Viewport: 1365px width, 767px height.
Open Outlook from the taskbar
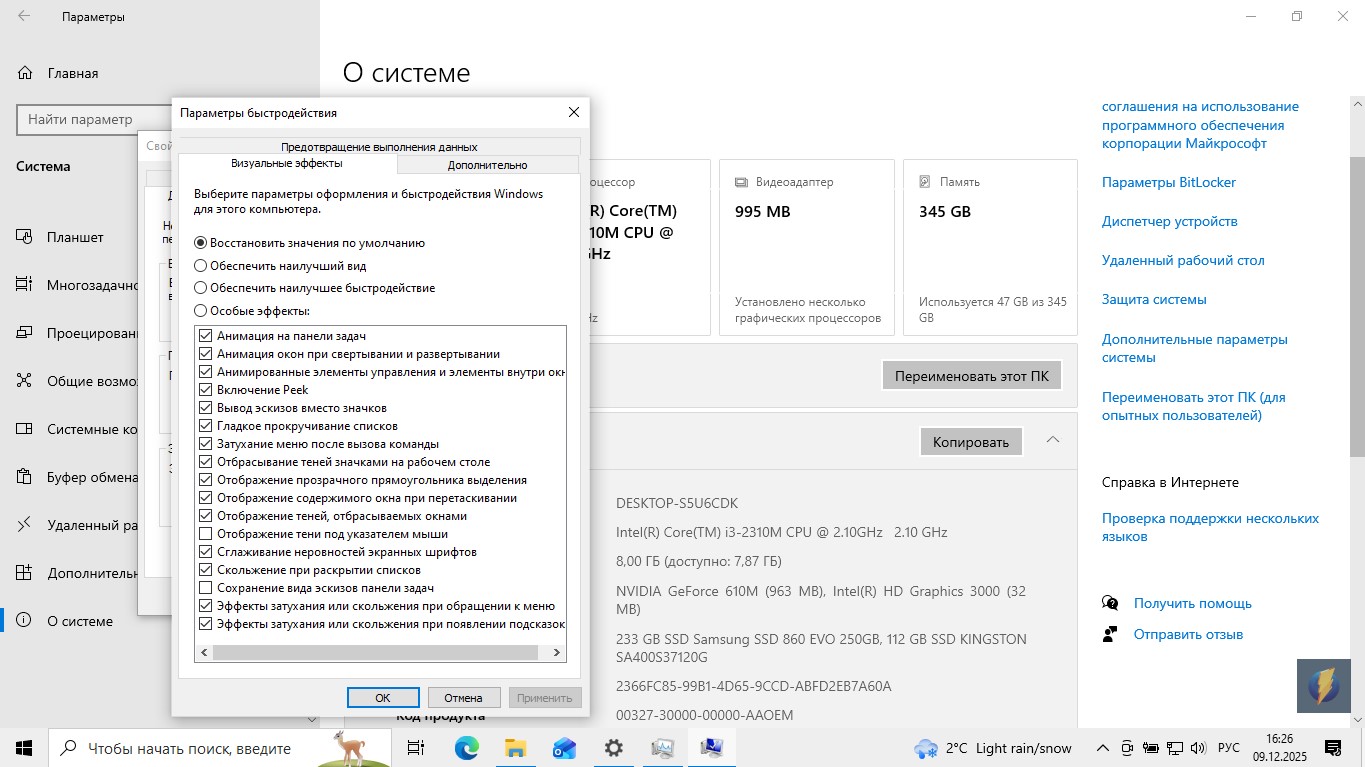click(564, 748)
